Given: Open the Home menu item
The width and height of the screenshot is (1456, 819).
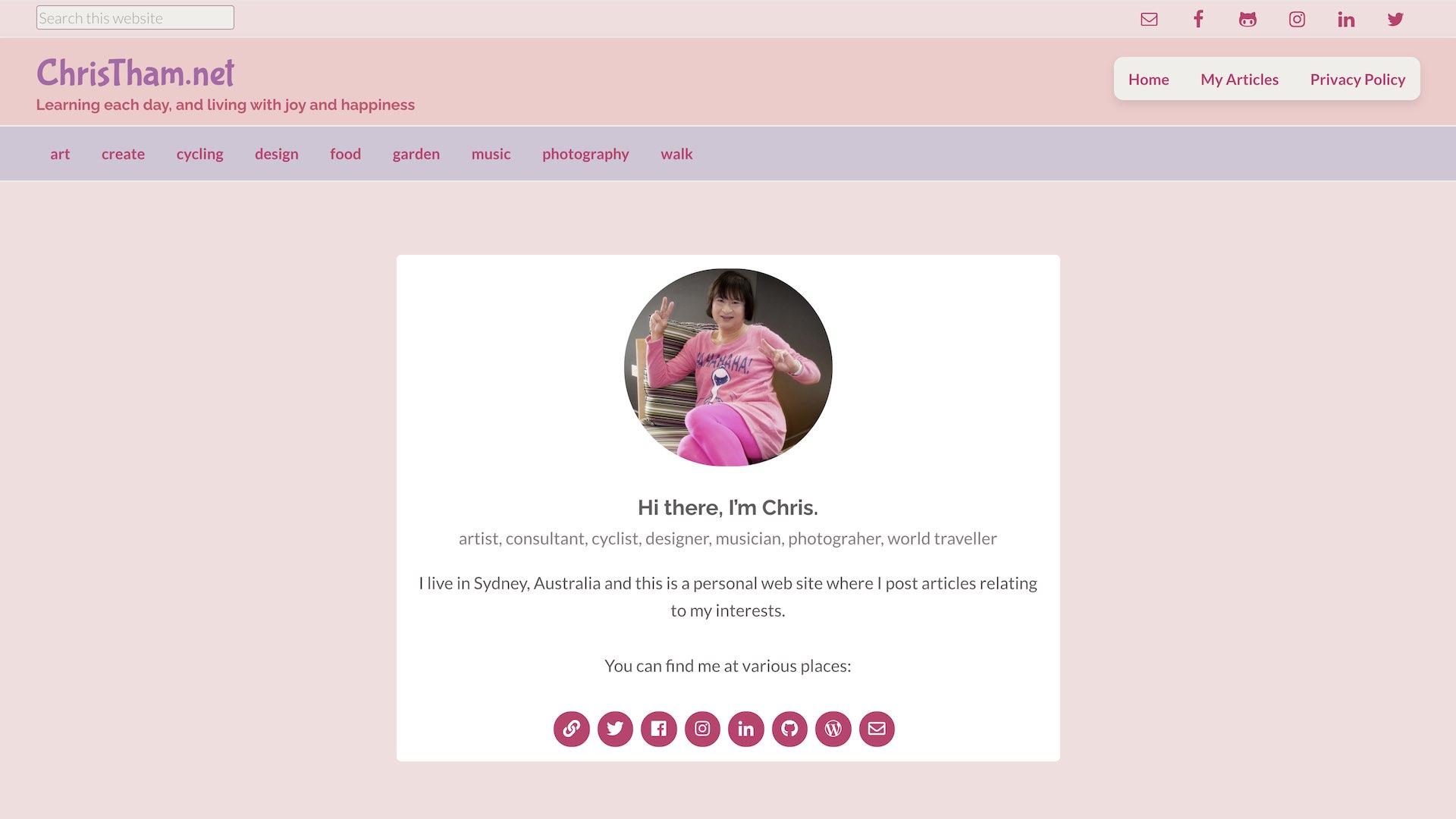Looking at the screenshot, I should [1148, 79].
